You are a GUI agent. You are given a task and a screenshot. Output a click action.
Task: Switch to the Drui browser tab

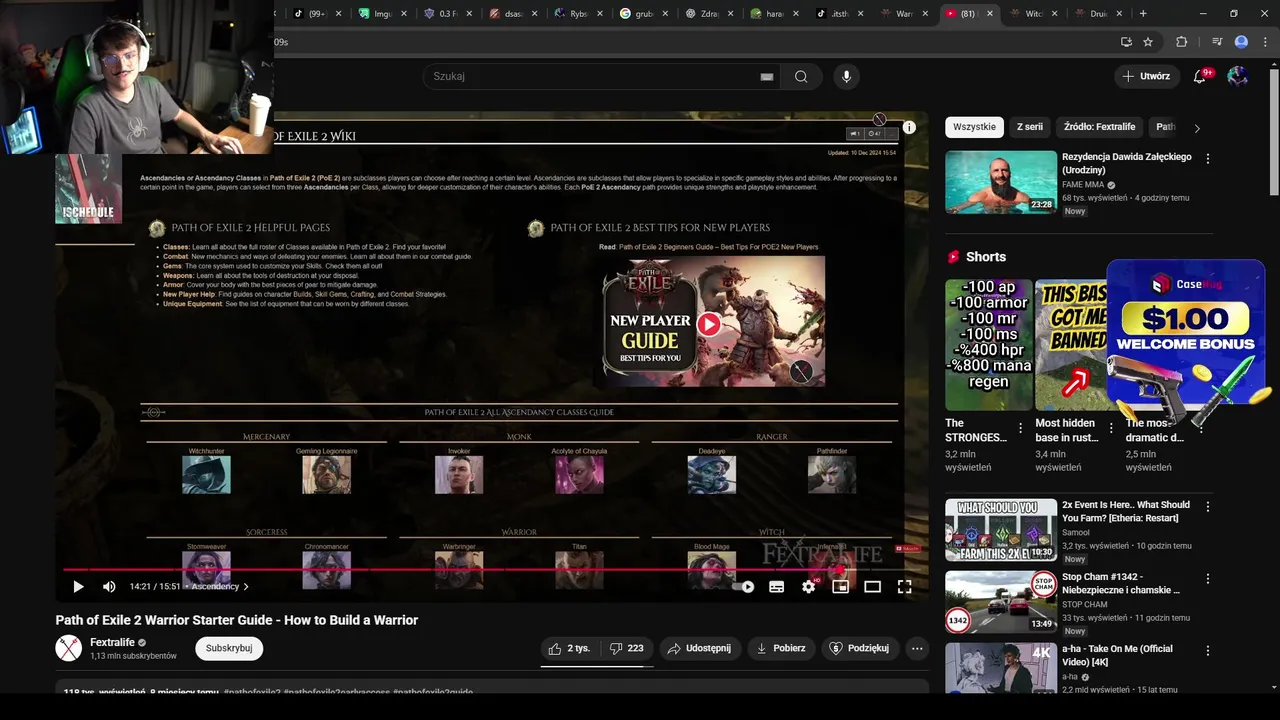1098,14
